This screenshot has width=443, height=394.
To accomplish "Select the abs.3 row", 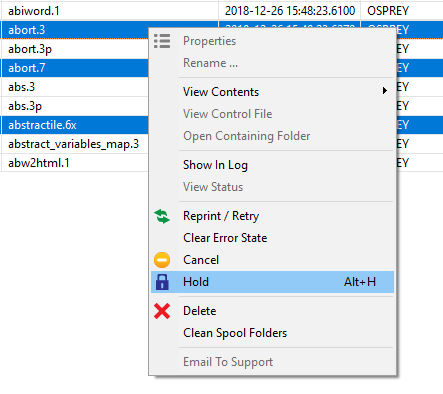I will (x=74, y=87).
